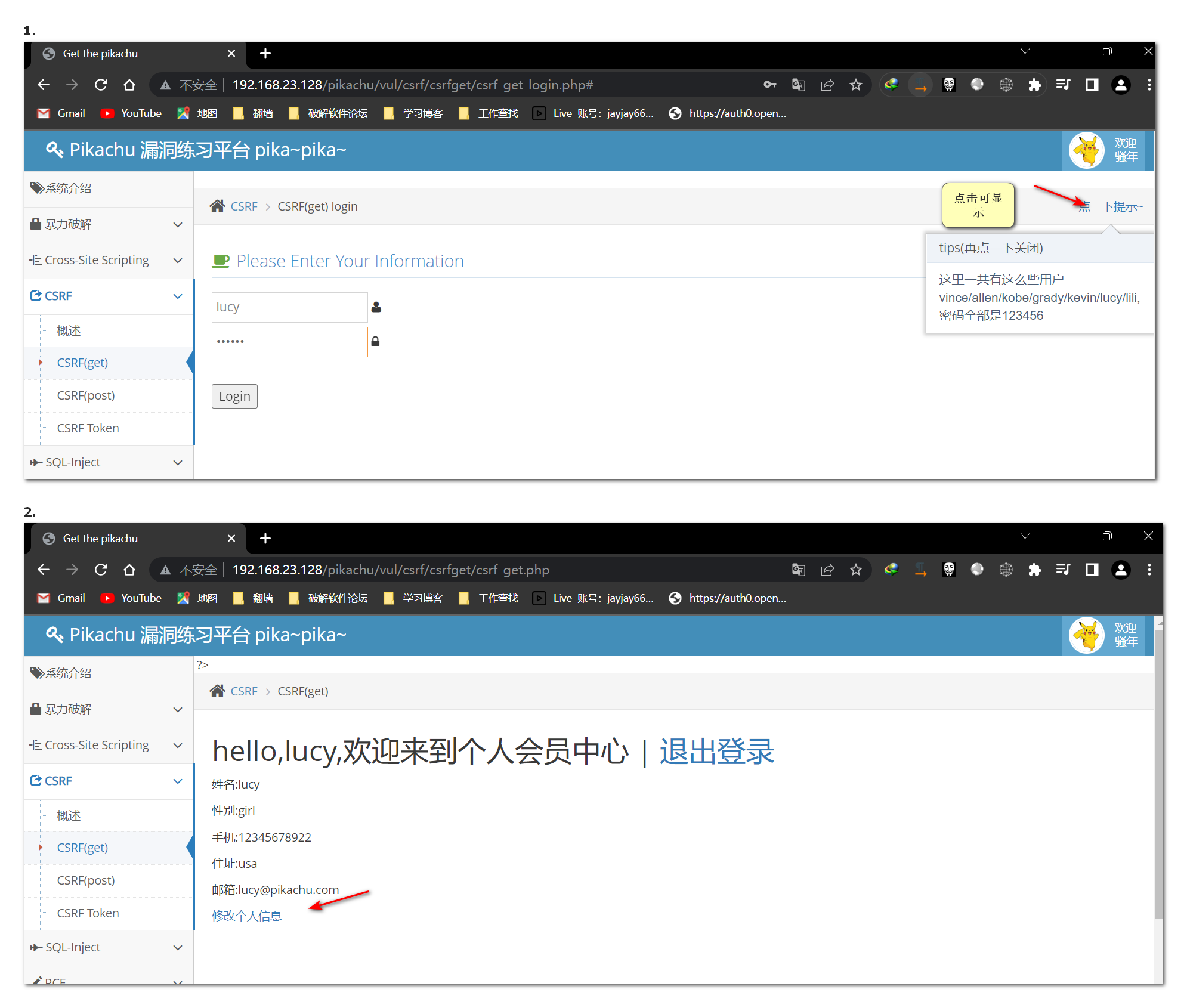Click the home icon in the first browser toolbar

point(129,85)
